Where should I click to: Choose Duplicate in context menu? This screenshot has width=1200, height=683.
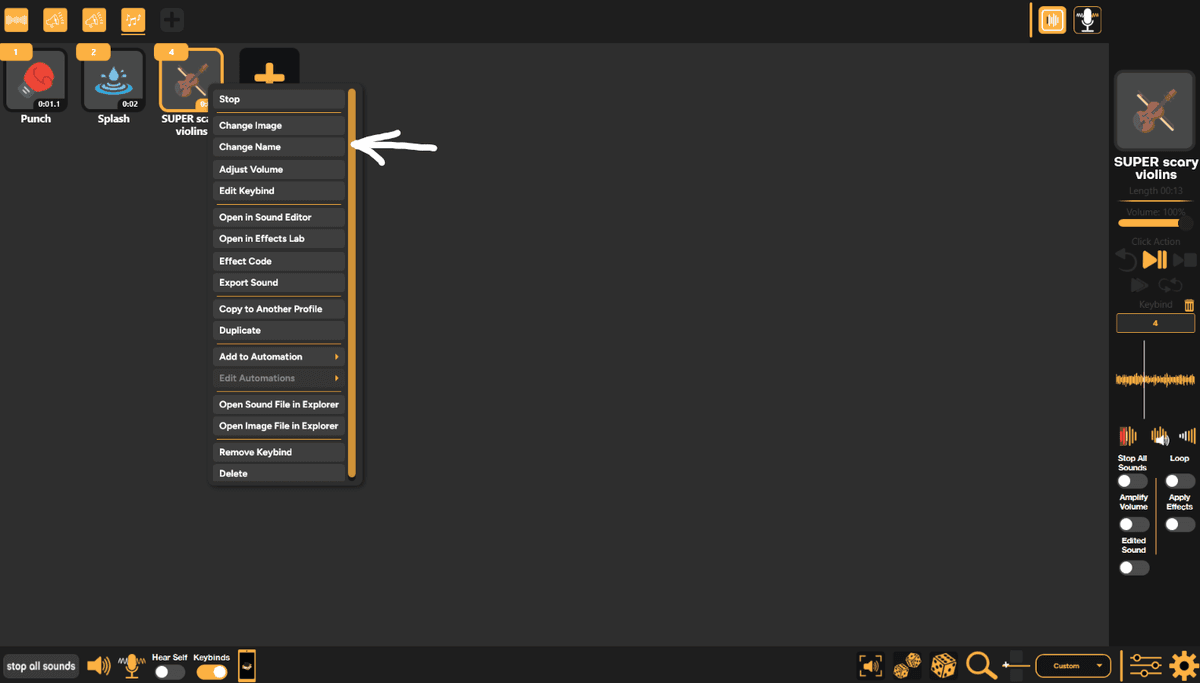[x=279, y=331]
